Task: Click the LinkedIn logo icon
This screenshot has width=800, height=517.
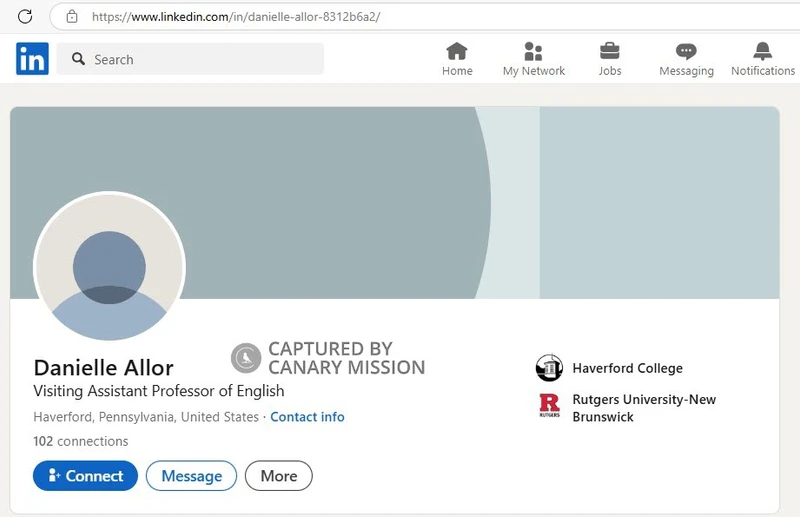Action: [x=32, y=59]
